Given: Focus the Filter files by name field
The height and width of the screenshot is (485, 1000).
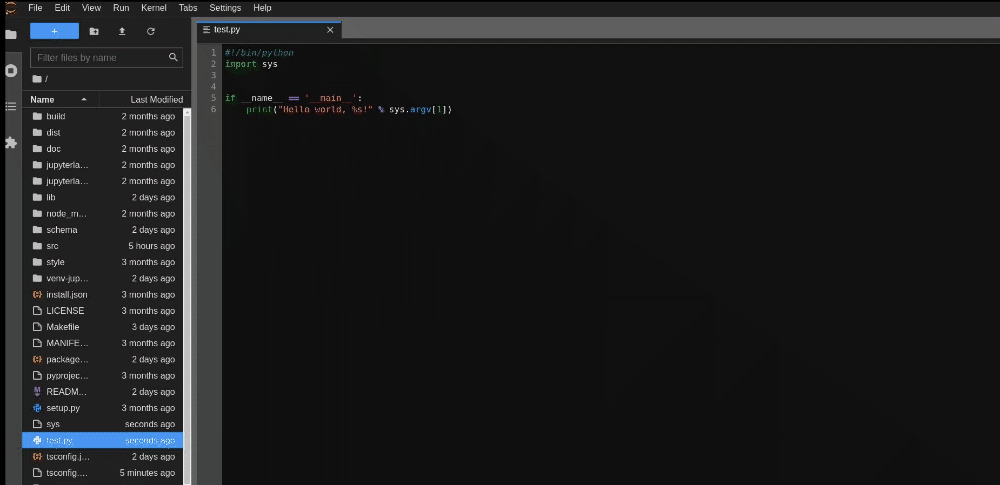Looking at the screenshot, I should (107, 57).
